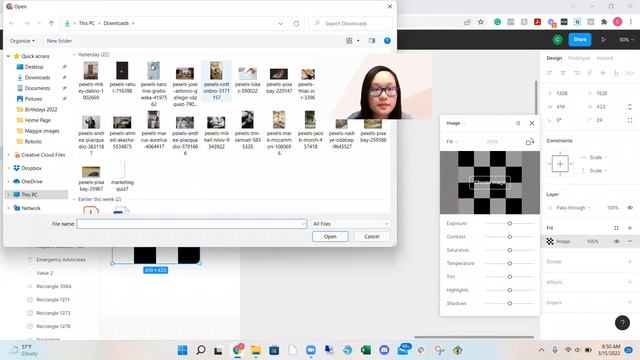Viewport: 640px width, 360px height.
Task: Click the Figma present play icon
Action: point(603,40)
